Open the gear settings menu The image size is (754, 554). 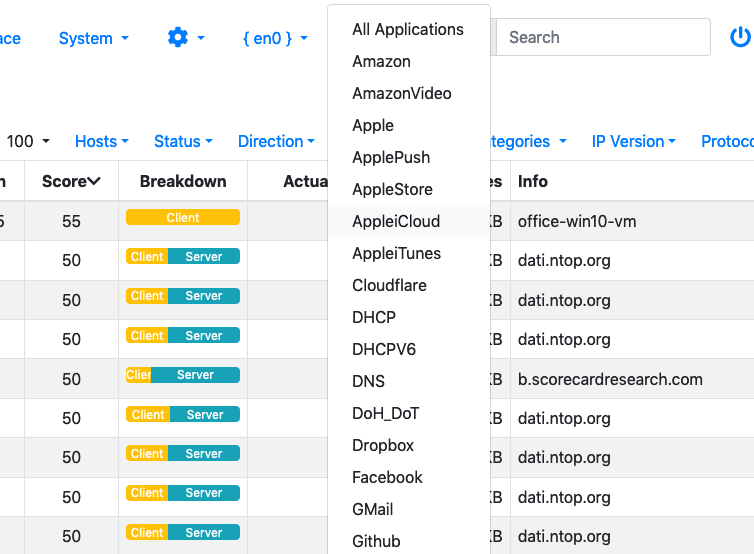tap(186, 38)
